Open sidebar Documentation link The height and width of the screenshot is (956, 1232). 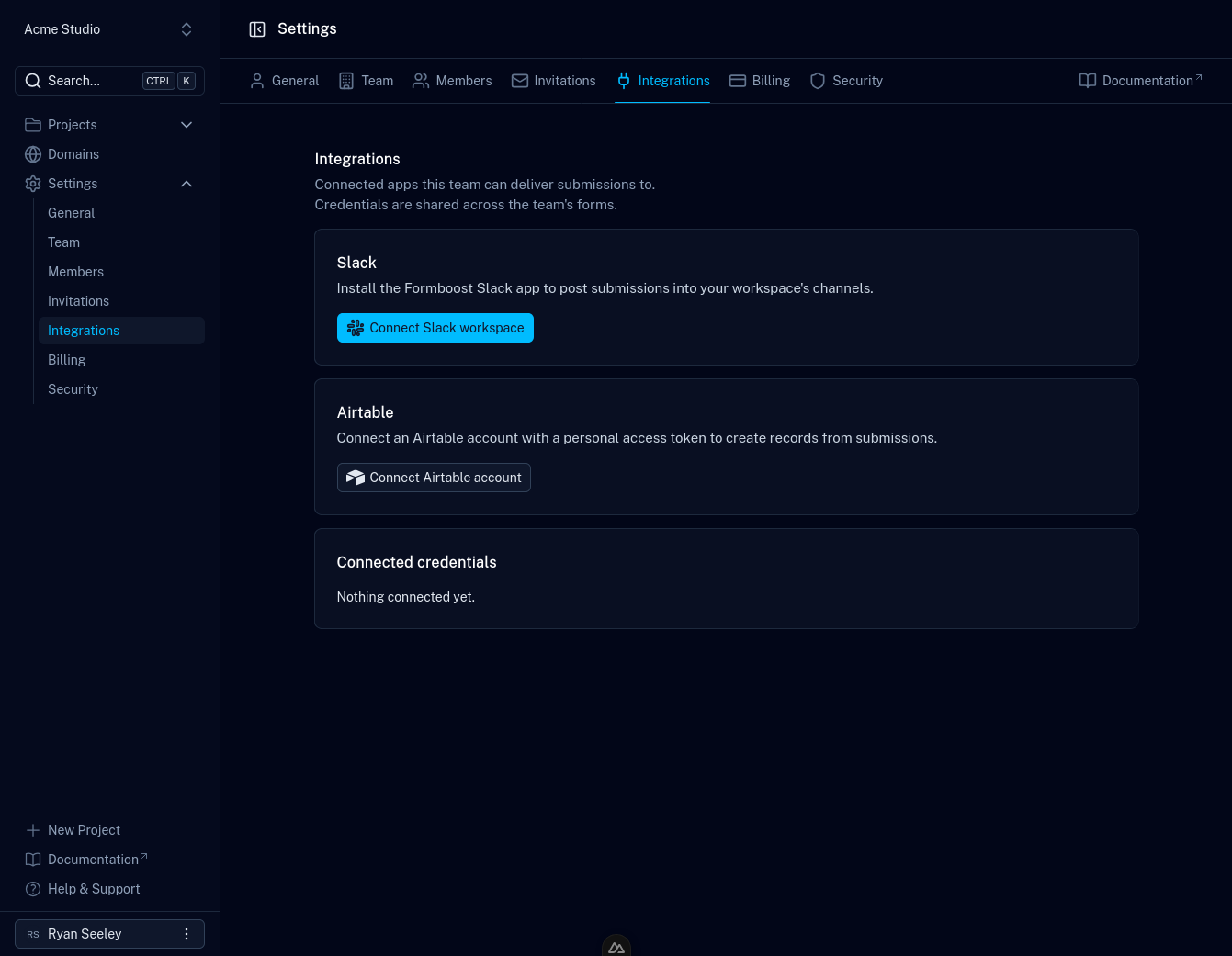pos(109,860)
